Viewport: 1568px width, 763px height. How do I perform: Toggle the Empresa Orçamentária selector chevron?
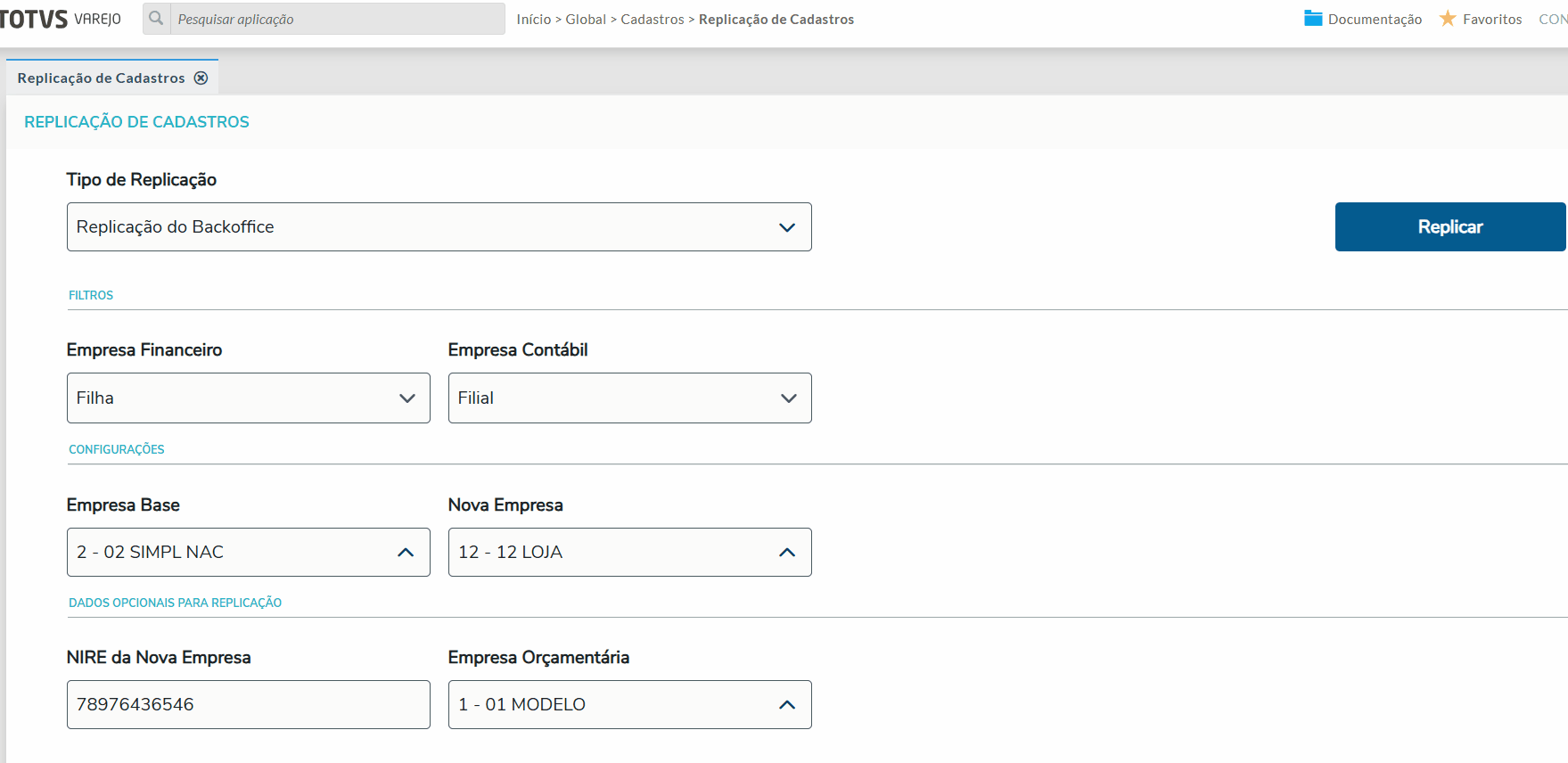tap(786, 705)
